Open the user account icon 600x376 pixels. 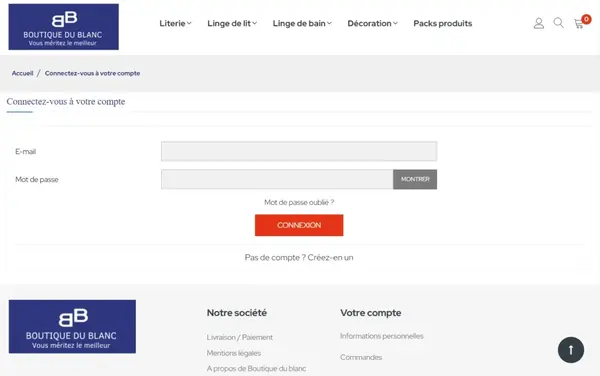539,23
